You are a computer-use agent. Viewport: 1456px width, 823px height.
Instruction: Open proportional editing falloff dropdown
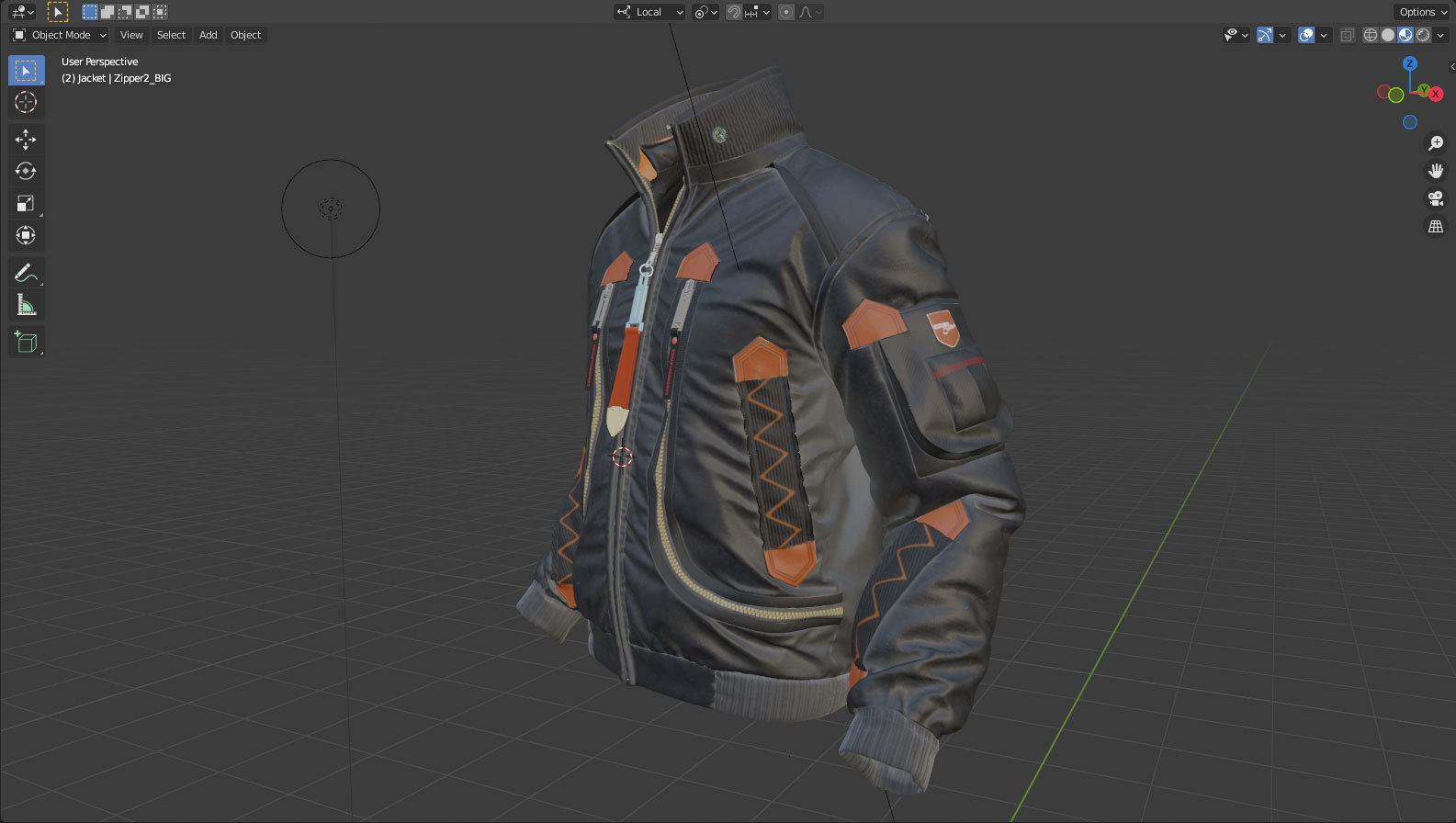810,12
